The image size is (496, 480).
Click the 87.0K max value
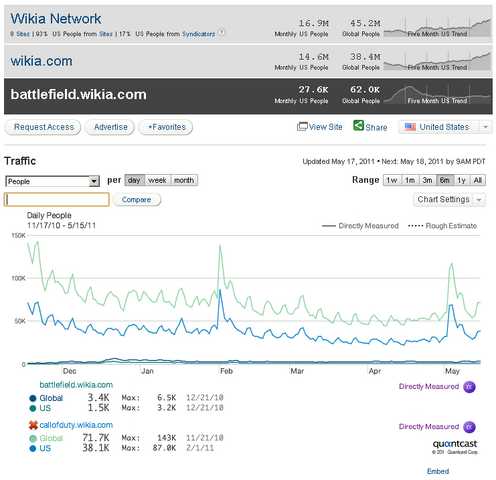click(x=164, y=448)
